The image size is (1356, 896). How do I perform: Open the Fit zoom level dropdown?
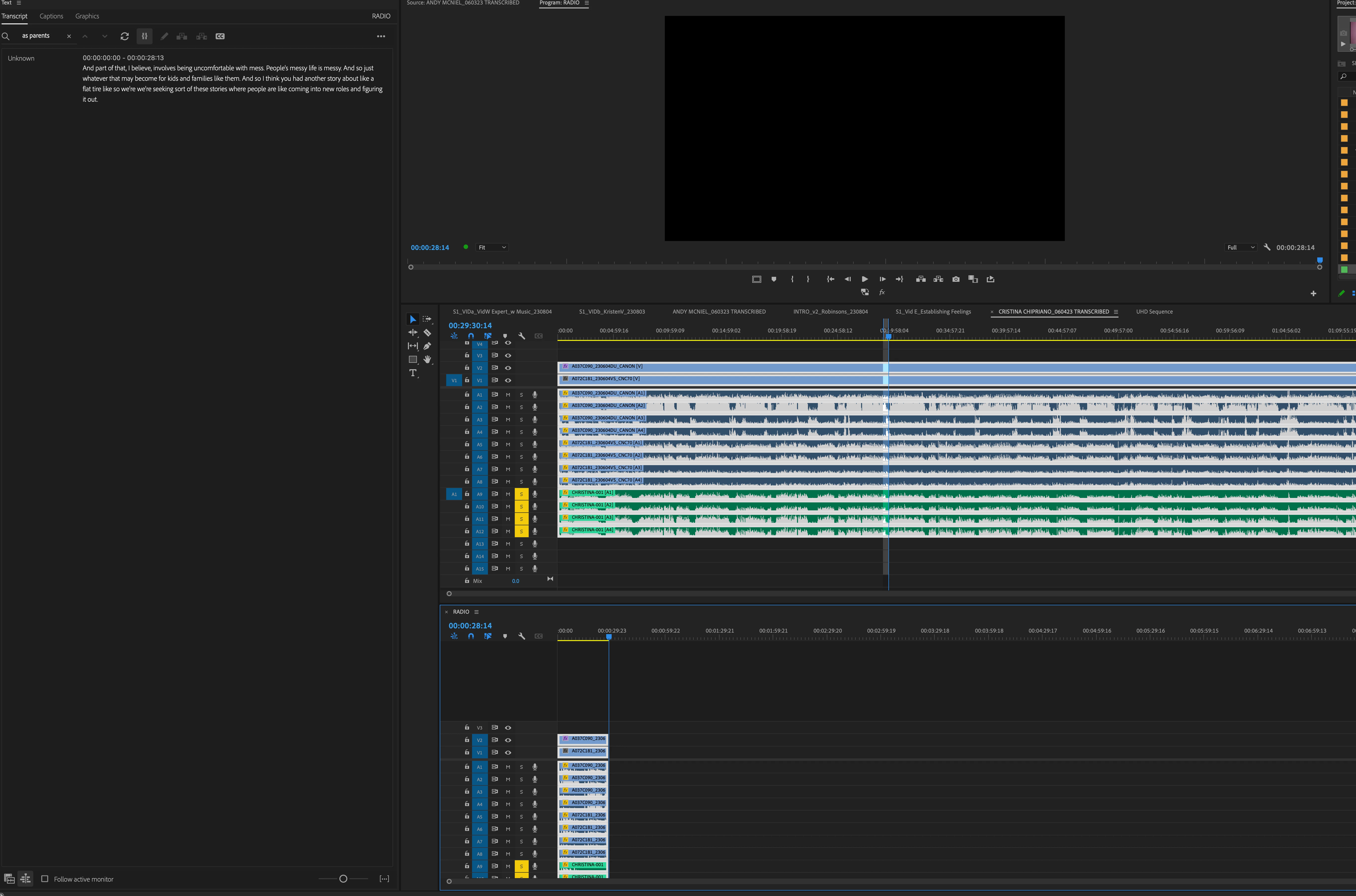pyautogui.click(x=492, y=247)
